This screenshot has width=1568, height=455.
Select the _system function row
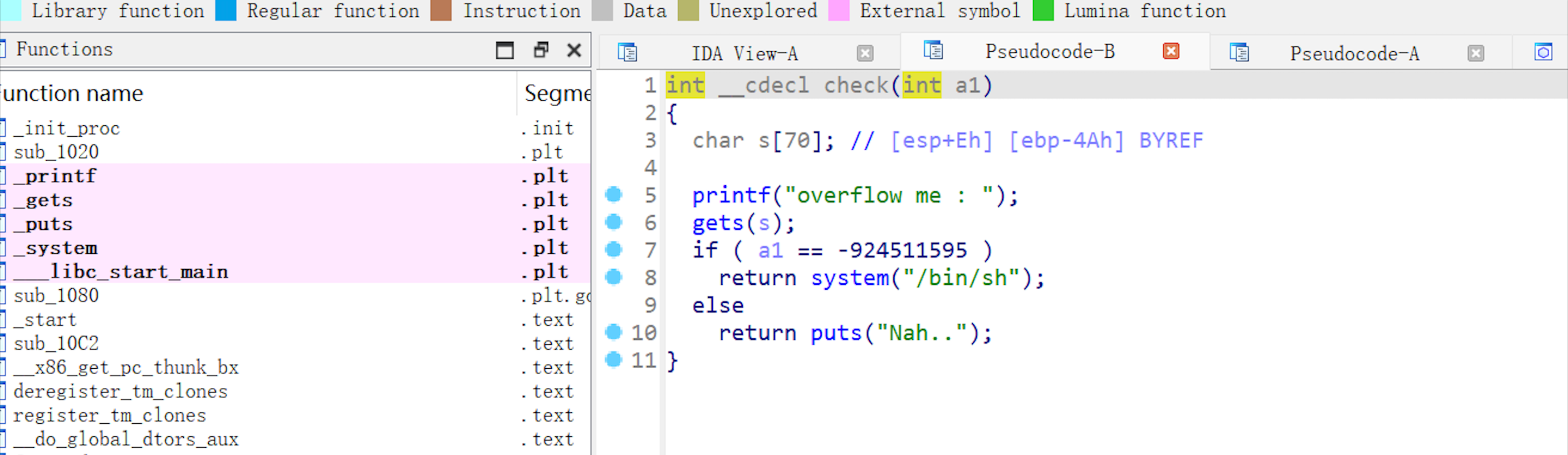point(295,248)
